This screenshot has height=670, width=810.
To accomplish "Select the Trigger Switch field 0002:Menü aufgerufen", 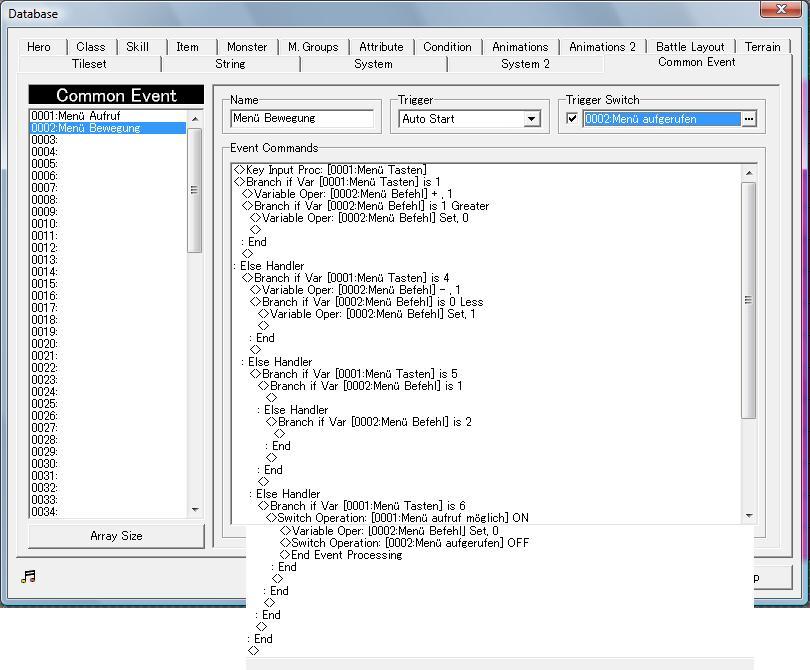I will [x=661, y=119].
